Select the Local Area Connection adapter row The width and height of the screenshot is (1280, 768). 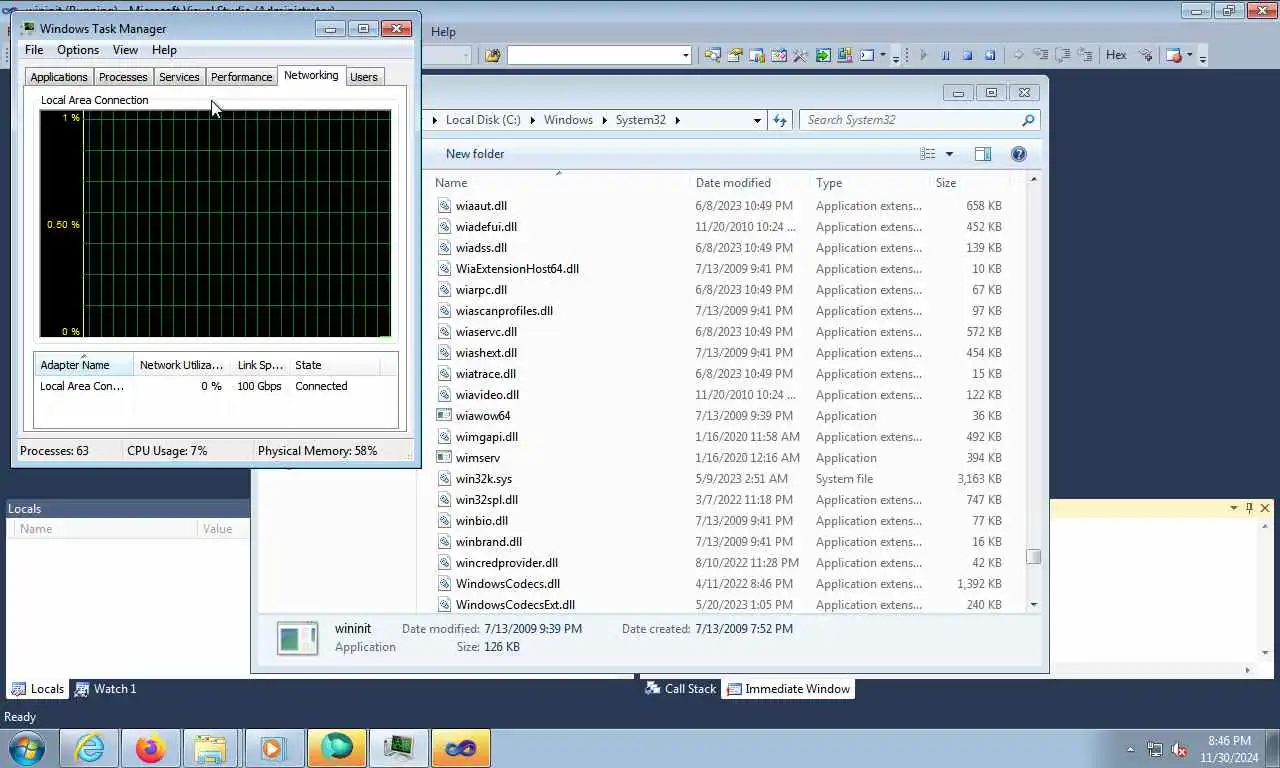pyautogui.click(x=215, y=386)
